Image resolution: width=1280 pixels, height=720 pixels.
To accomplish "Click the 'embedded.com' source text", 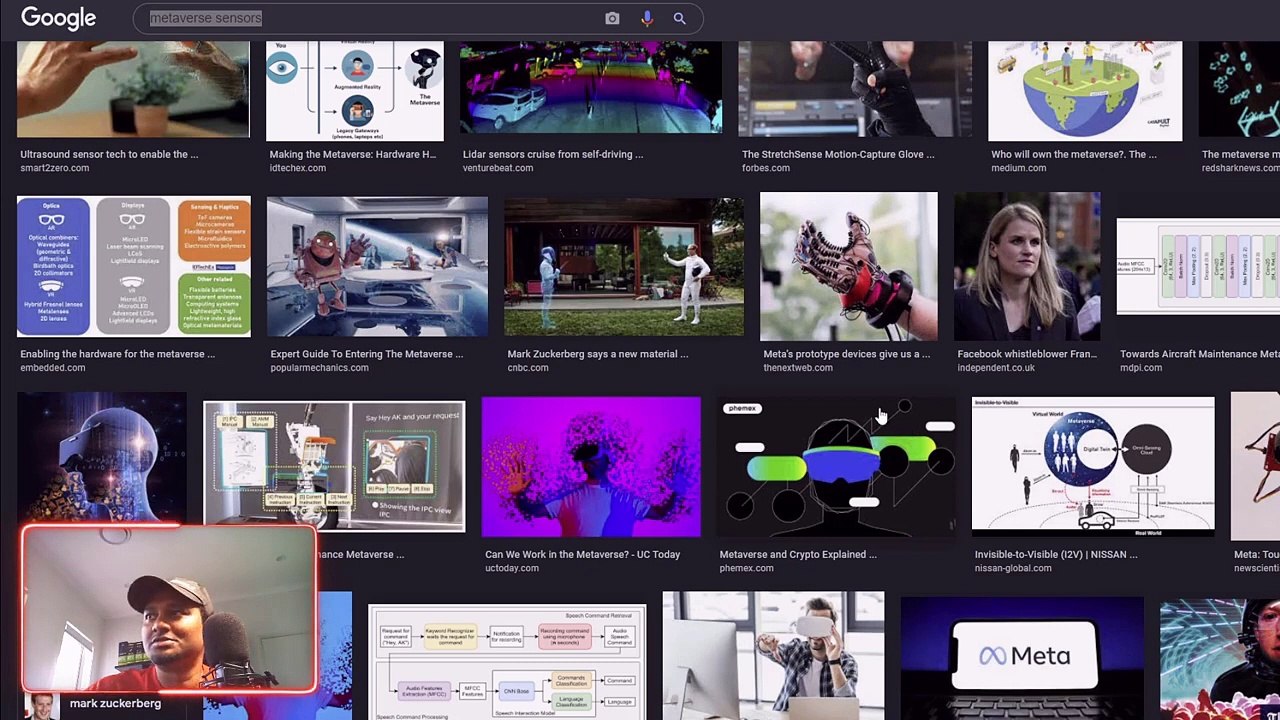I will point(53,368).
